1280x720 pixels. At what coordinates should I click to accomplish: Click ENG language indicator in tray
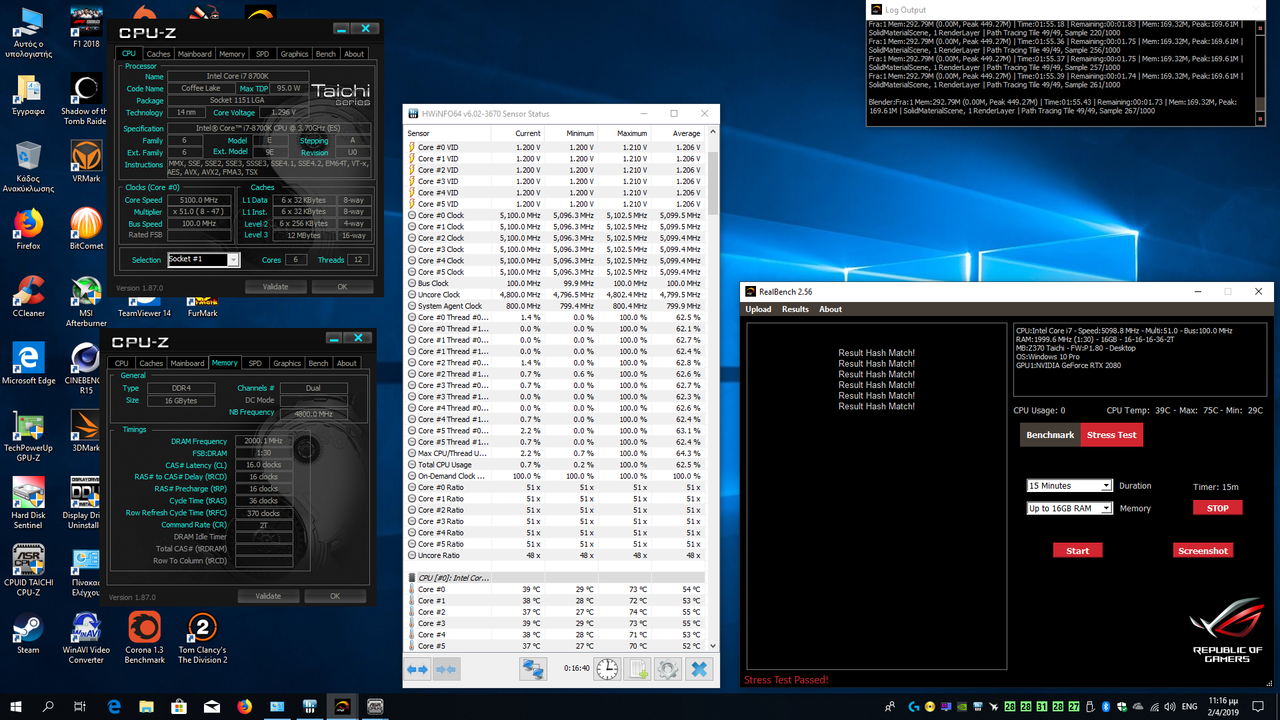pos(1190,706)
